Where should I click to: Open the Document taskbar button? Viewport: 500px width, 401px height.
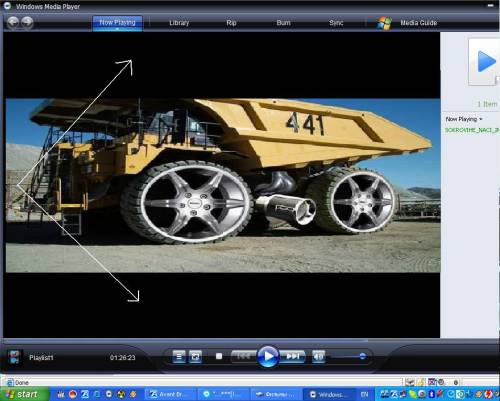click(x=276, y=394)
